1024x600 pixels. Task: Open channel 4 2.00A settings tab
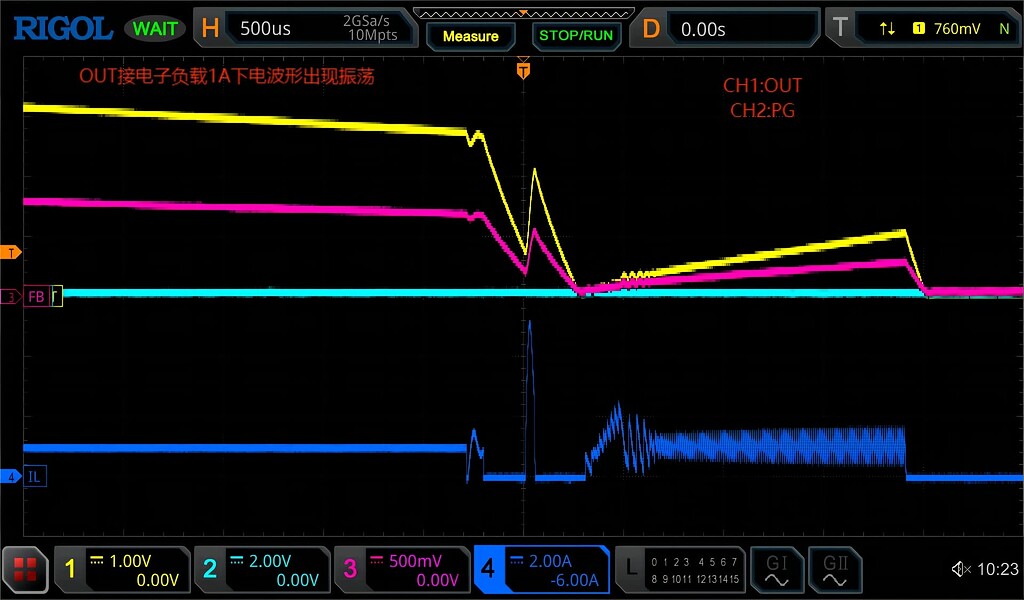pos(541,570)
